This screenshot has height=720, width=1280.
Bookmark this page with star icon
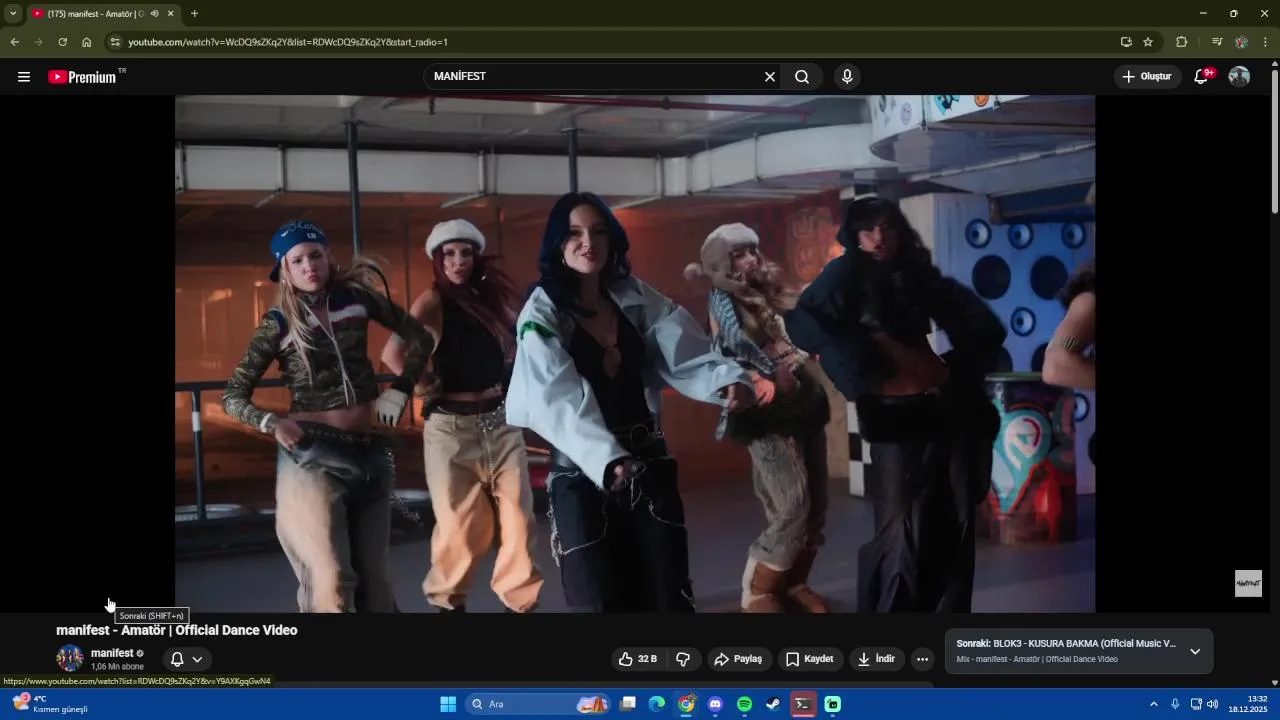pyautogui.click(x=1148, y=42)
